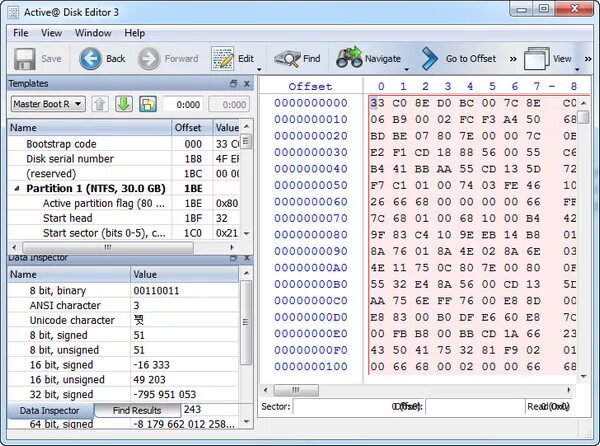Viewport: 600px width, 446px height.
Task: Click the Go to Offset chevron icon
Action: click(430, 59)
